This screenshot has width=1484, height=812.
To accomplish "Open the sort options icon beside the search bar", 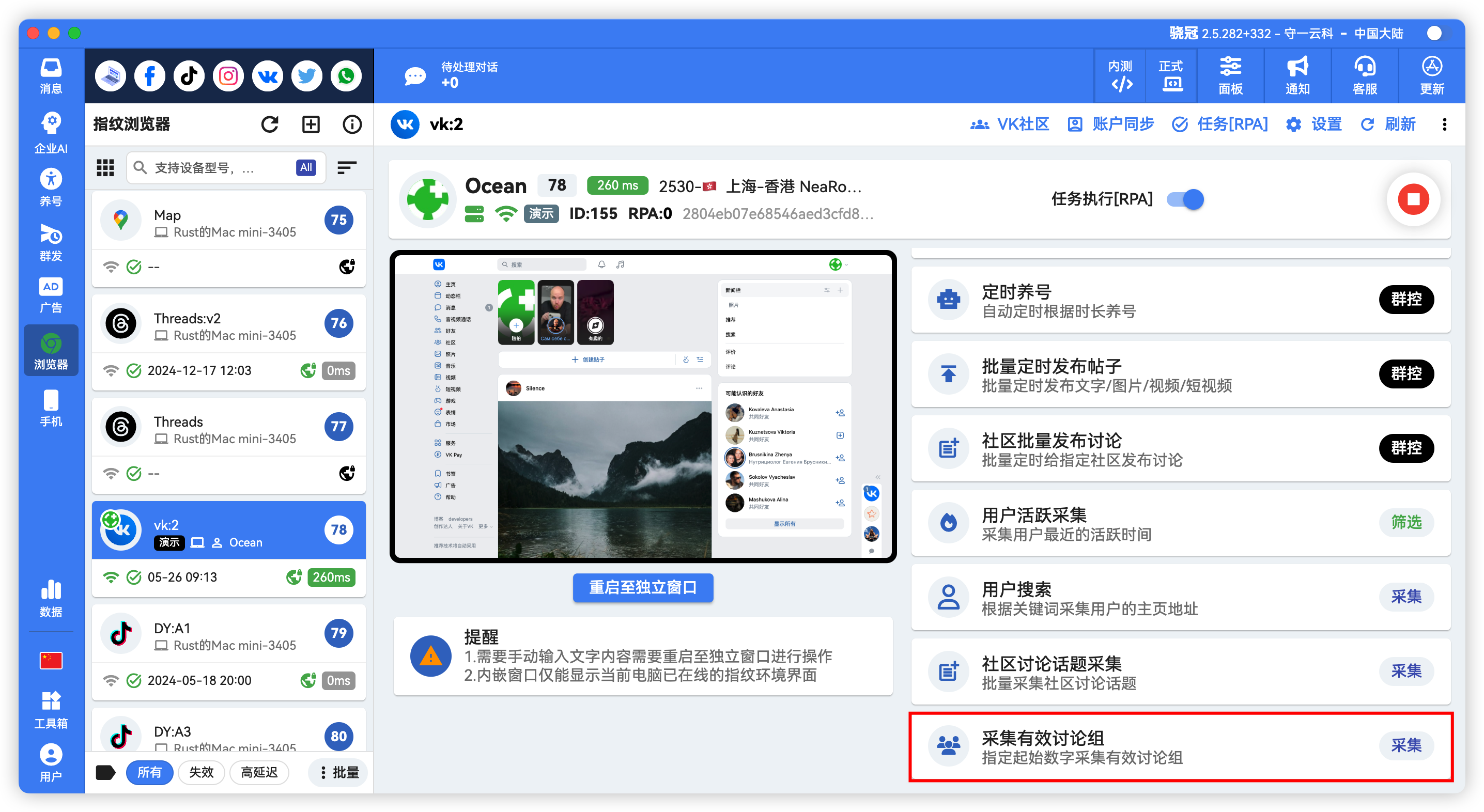I will click(347, 167).
